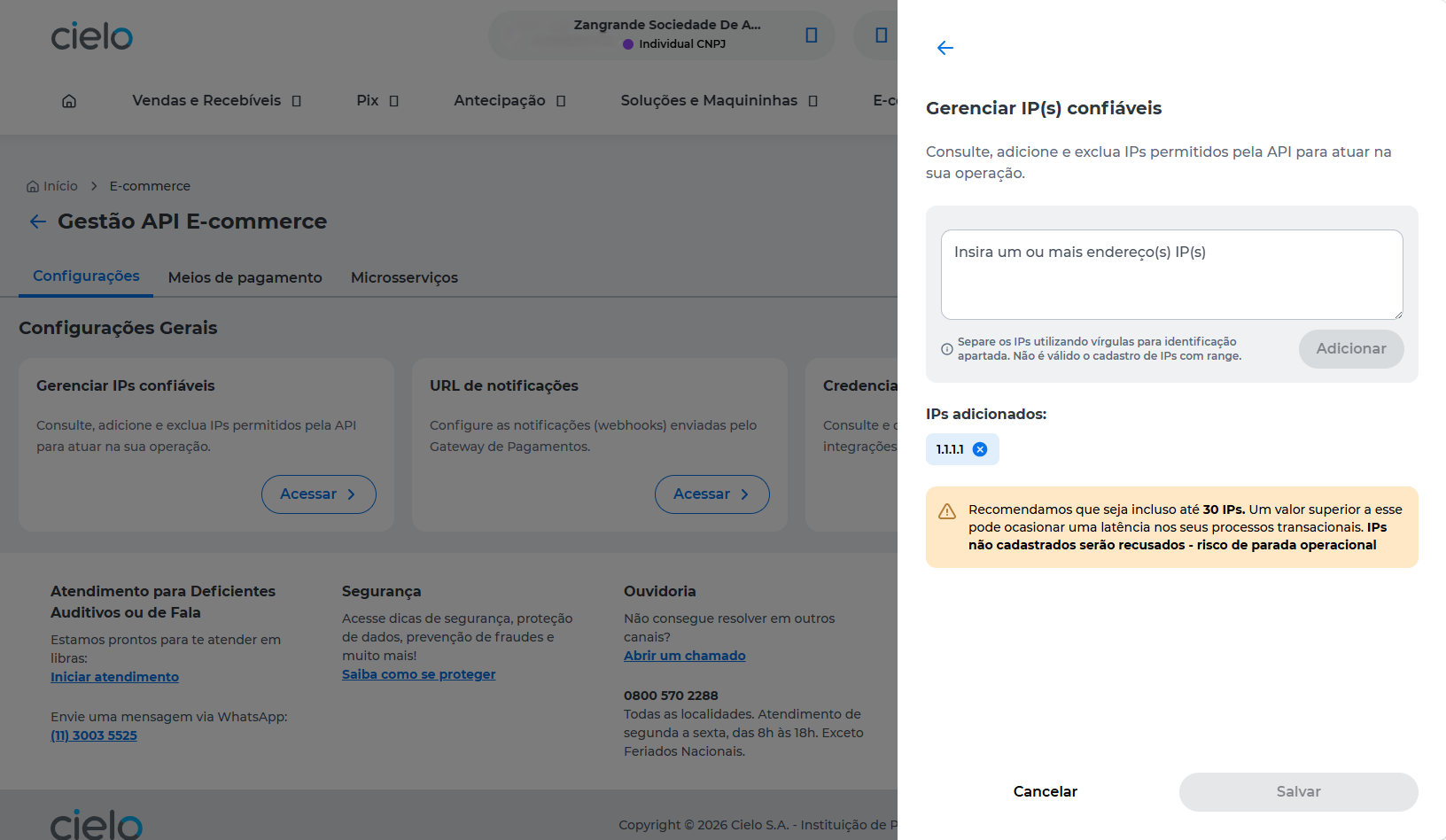The height and width of the screenshot is (840, 1446).
Task: Click the copyright text in the footer
Action: 758,825
